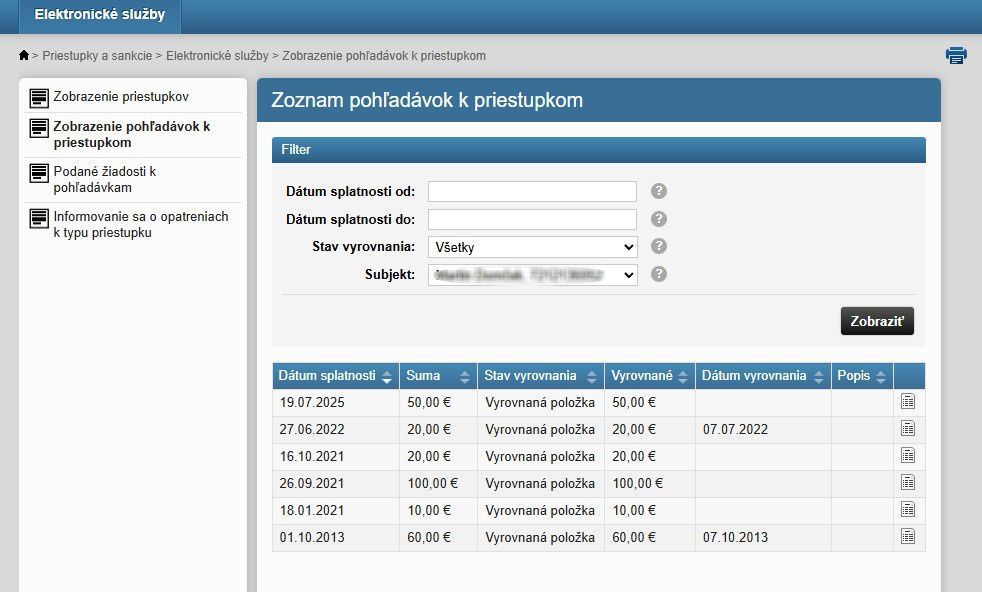The height and width of the screenshot is (592, 982).
Task: Click help icon beside Subjekt
Action: pyautogui.click(x=659, y=274)
